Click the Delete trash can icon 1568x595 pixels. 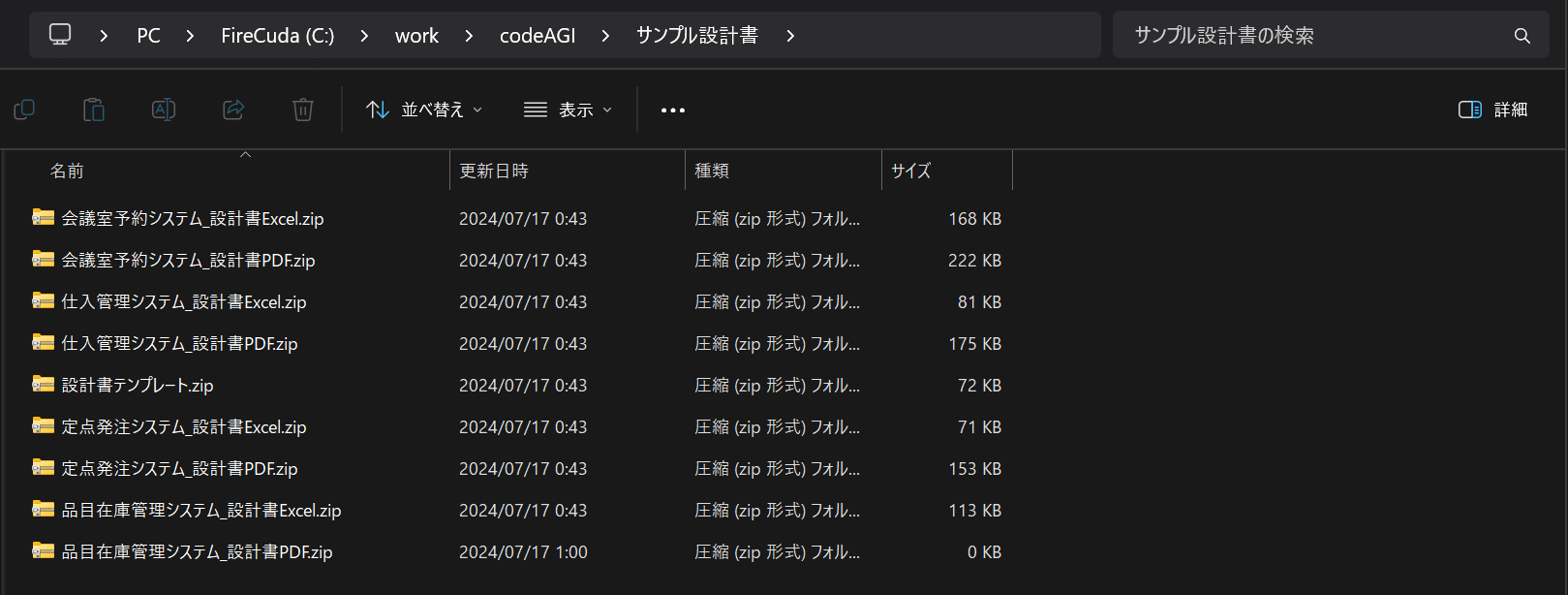[303, 110]
